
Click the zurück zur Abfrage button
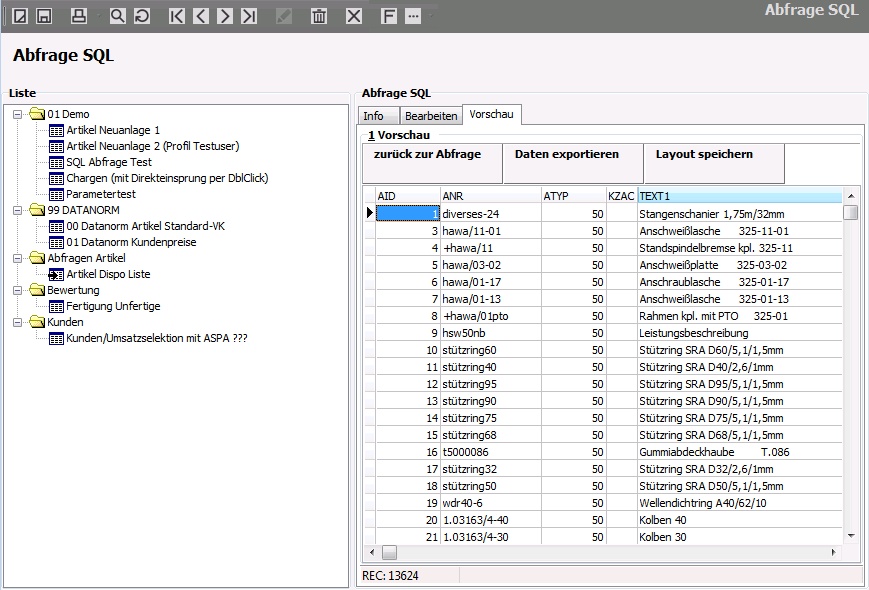click(x=432, y=163)
